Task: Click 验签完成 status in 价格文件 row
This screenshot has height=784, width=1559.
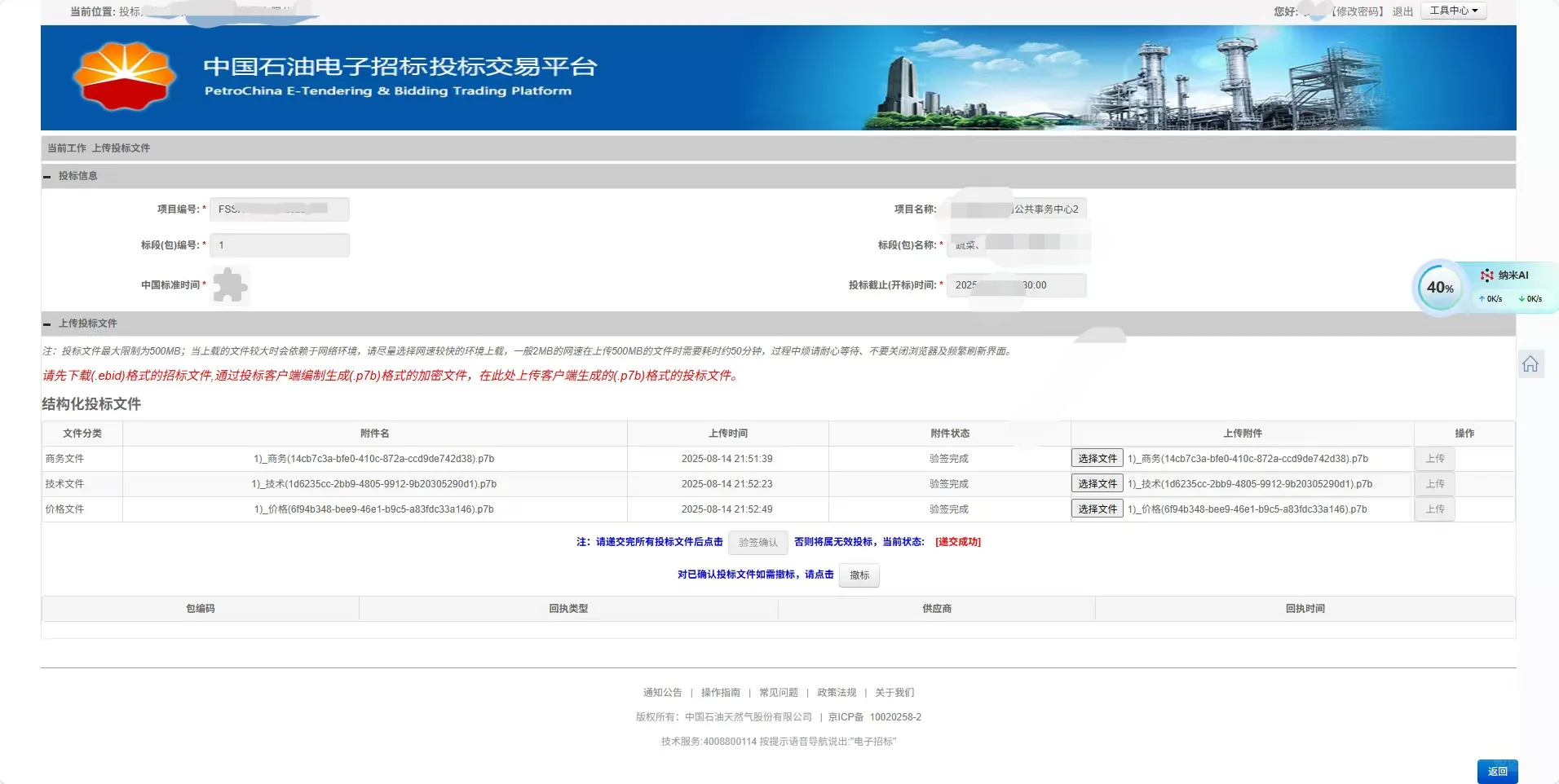Action: point(949,509)
